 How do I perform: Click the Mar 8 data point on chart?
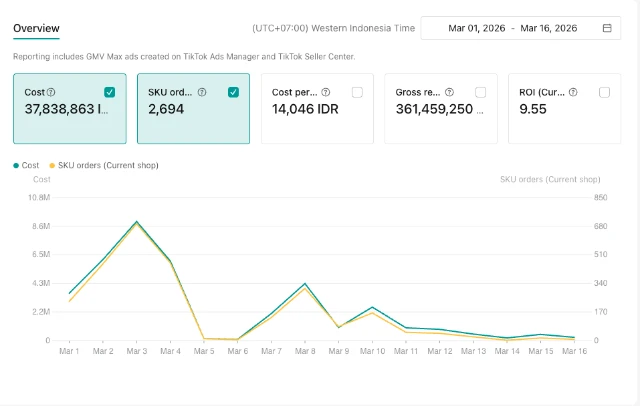coord(305,284)
